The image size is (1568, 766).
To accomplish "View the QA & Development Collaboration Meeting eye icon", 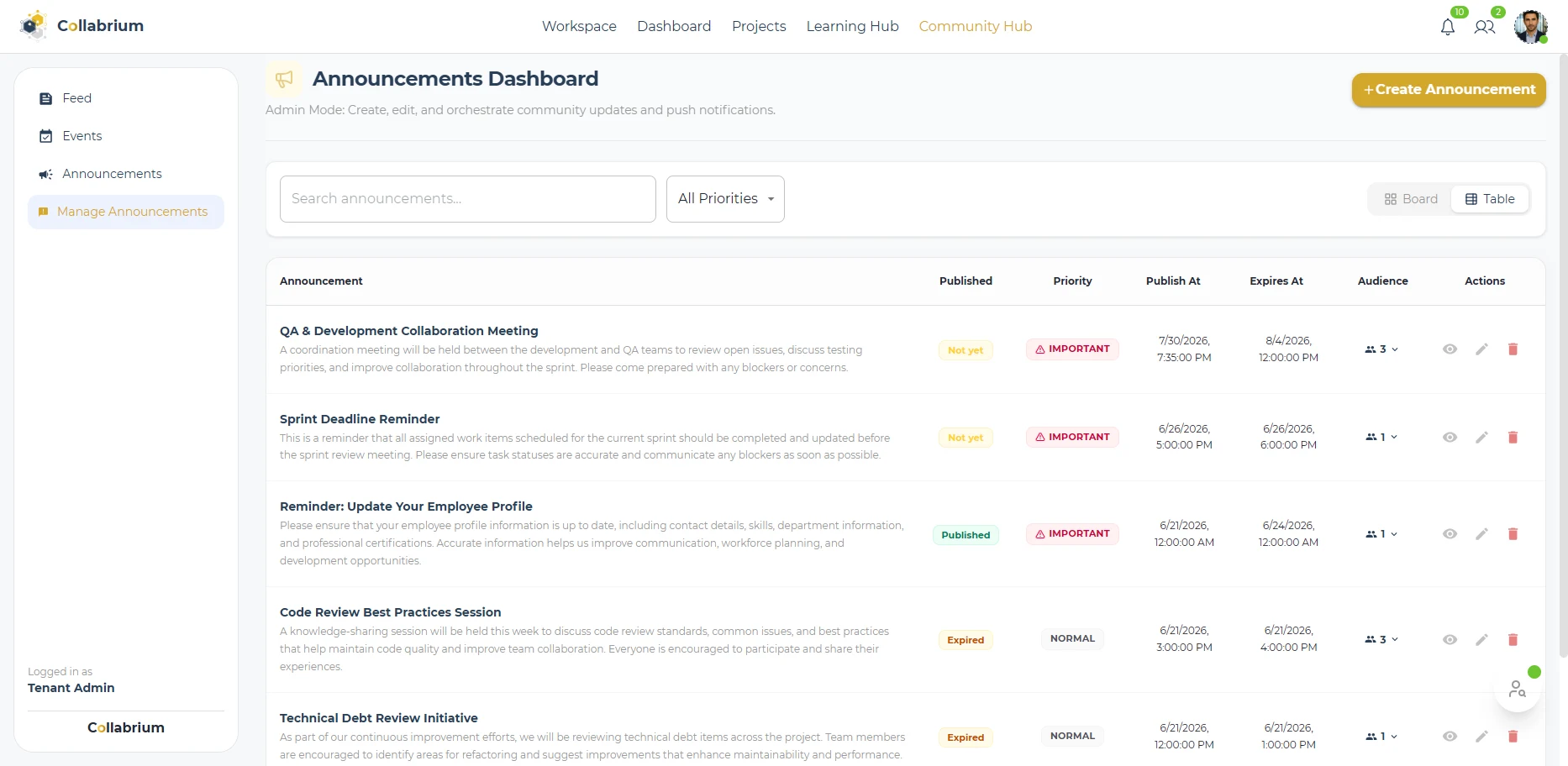I will 1450,349.
